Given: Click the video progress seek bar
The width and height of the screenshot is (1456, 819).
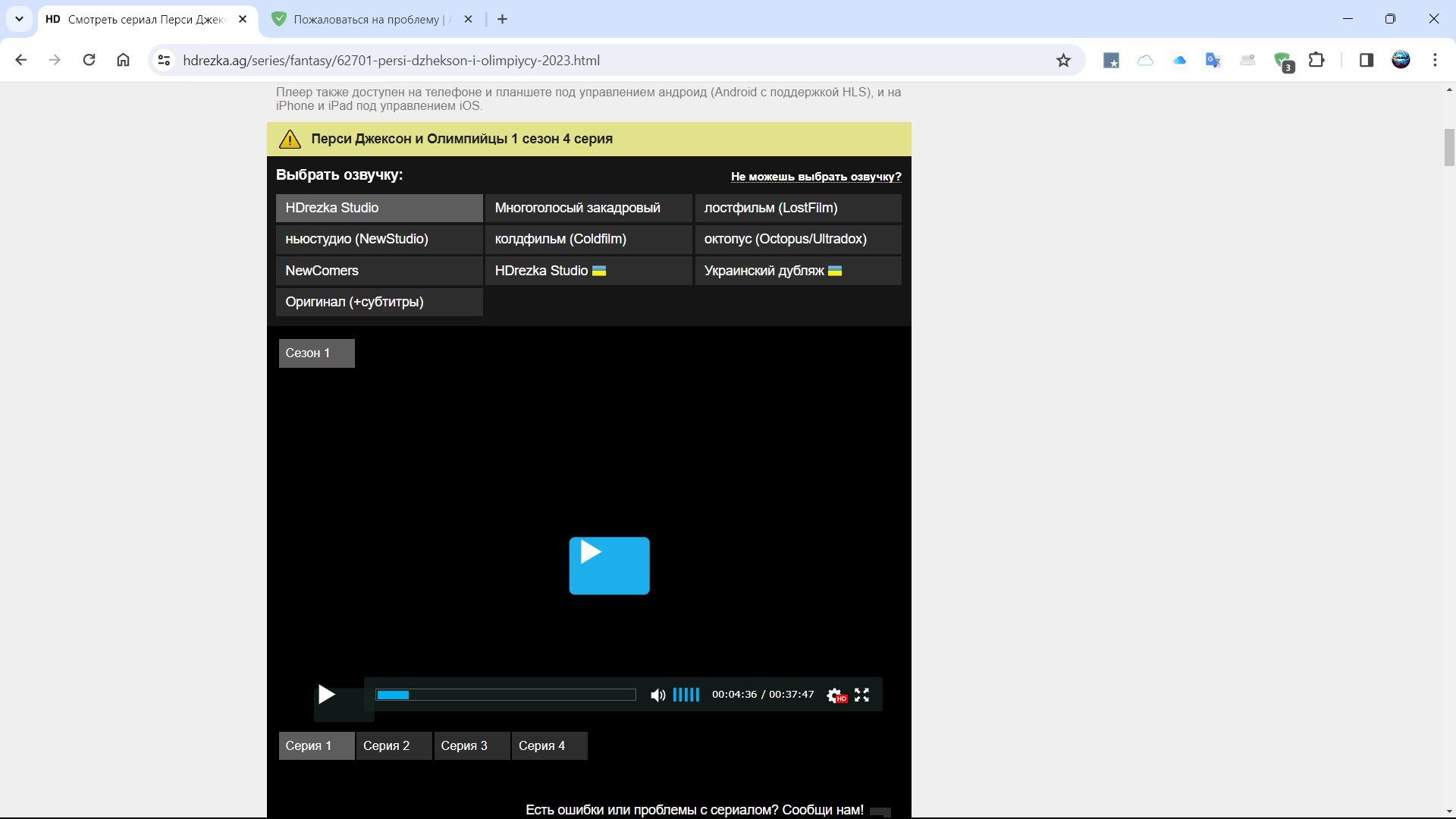Looking at the screenshot, I should pyautogui.click(x=506, y=695).
